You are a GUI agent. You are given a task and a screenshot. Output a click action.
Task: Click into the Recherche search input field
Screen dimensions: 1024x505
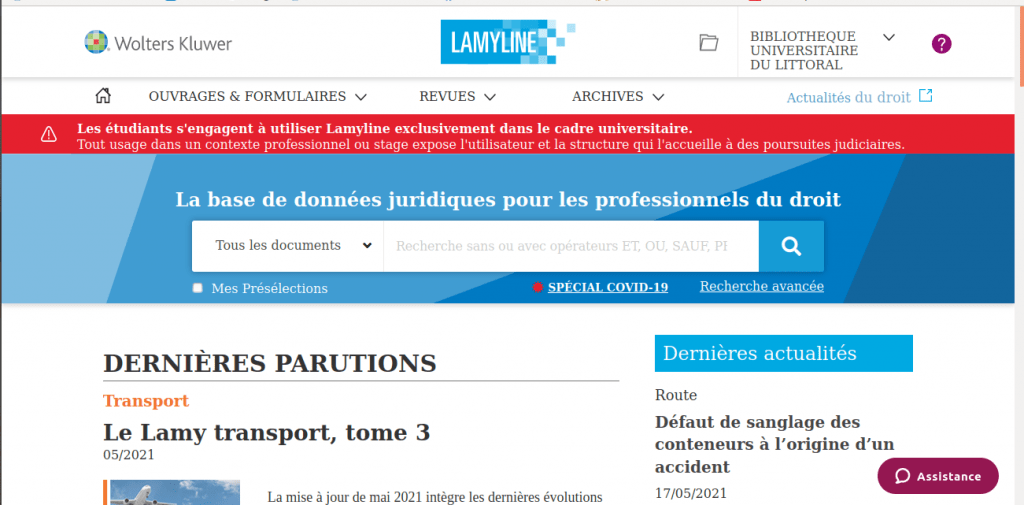pyautogui.click(x=571, y=246)
